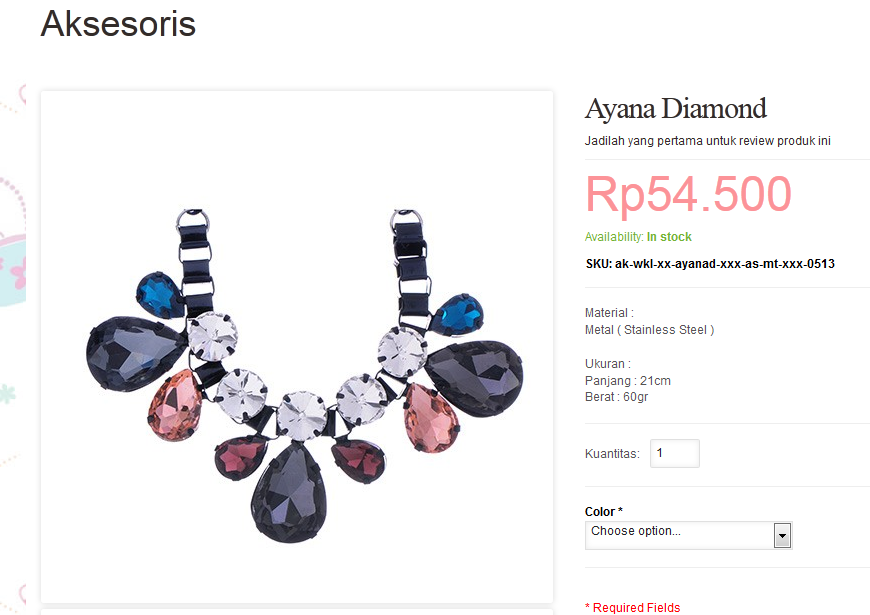This screenshot has height=615, width=870.
Task: Click the left chain clasp ring in photo
Action: point(193,220)
